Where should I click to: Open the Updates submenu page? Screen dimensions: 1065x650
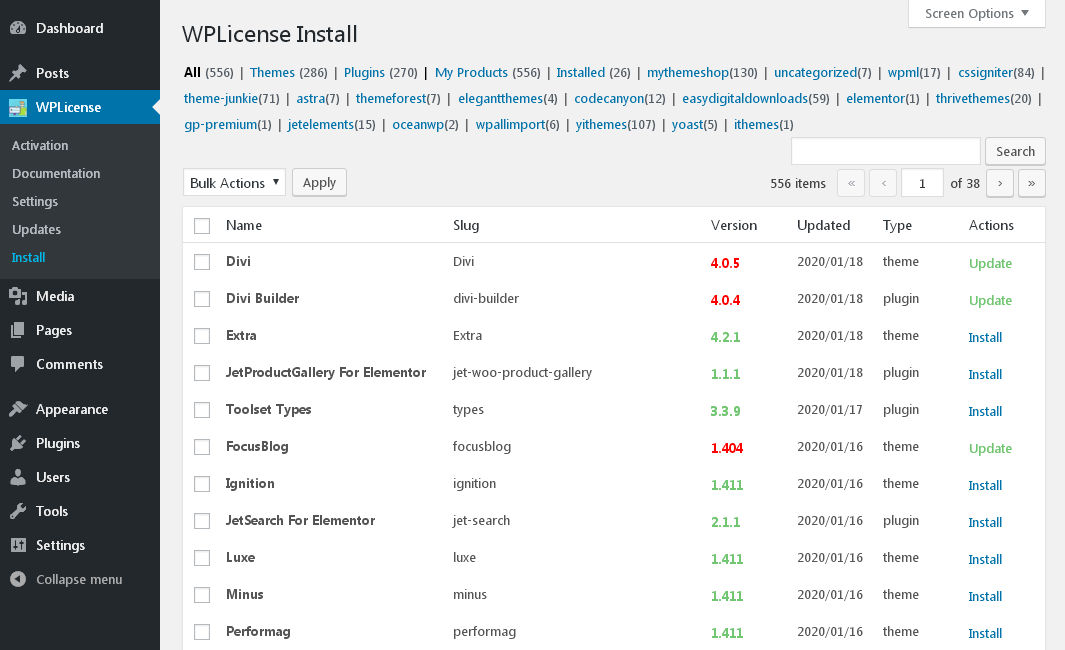point(36,230)
